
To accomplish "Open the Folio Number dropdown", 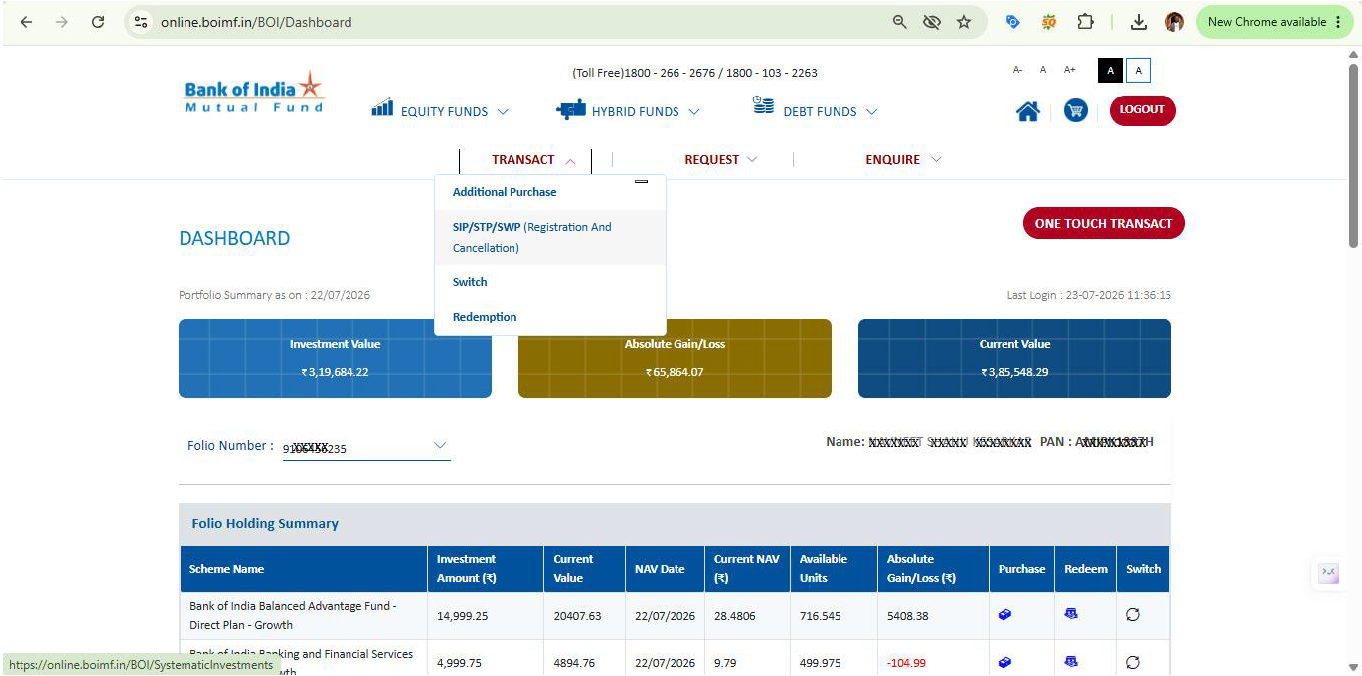I will click(x=366, y=447).
